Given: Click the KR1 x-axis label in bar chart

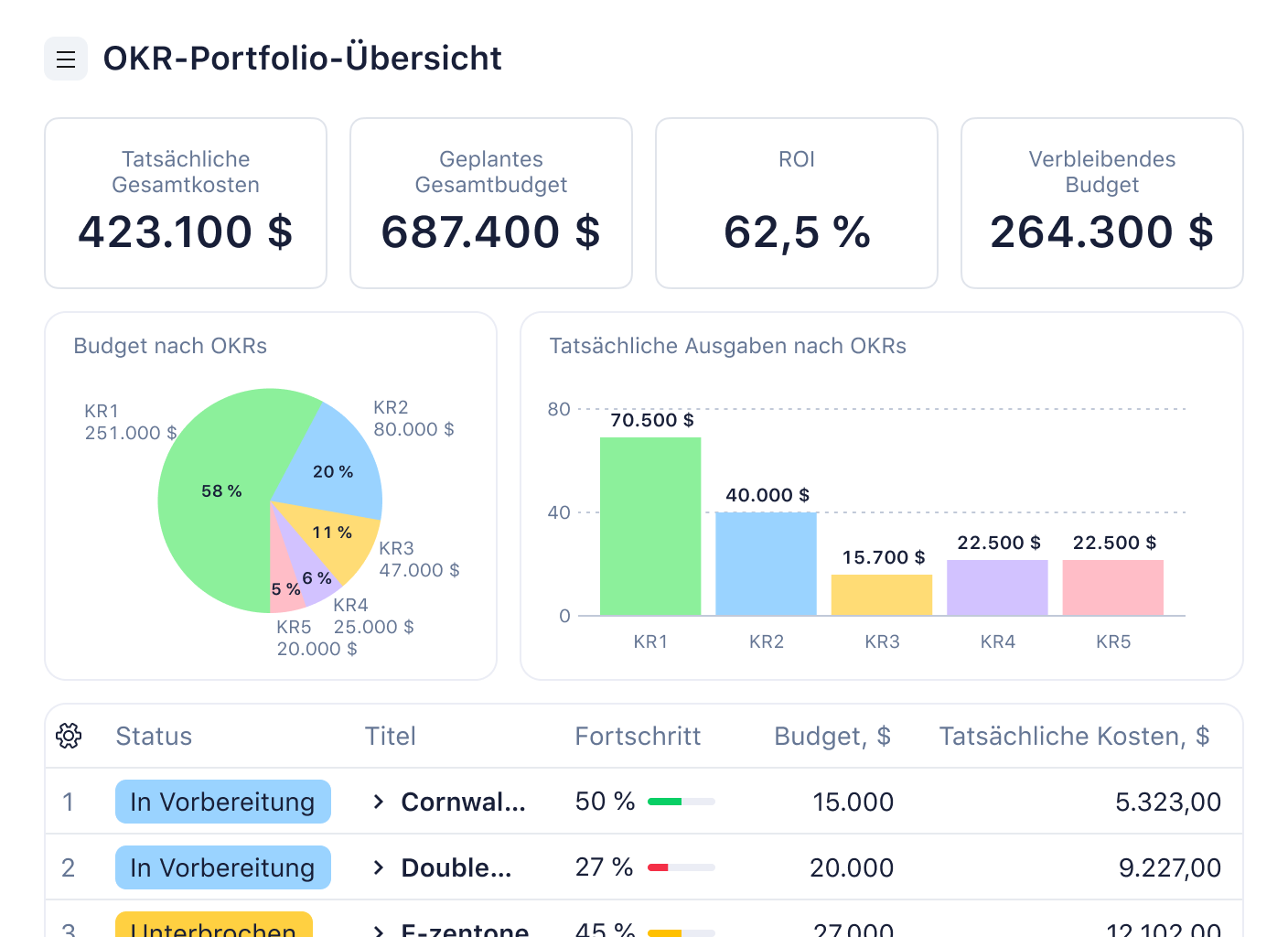Looking at the screenshot, I should coord(650,641).
